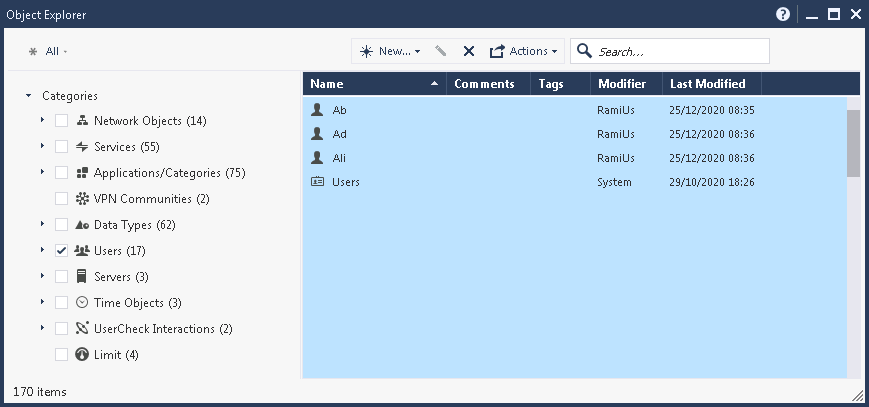The width and height of the screenshot is (869, 407).
Task: Open the Actions menu button
Action: tap(523, 51)
